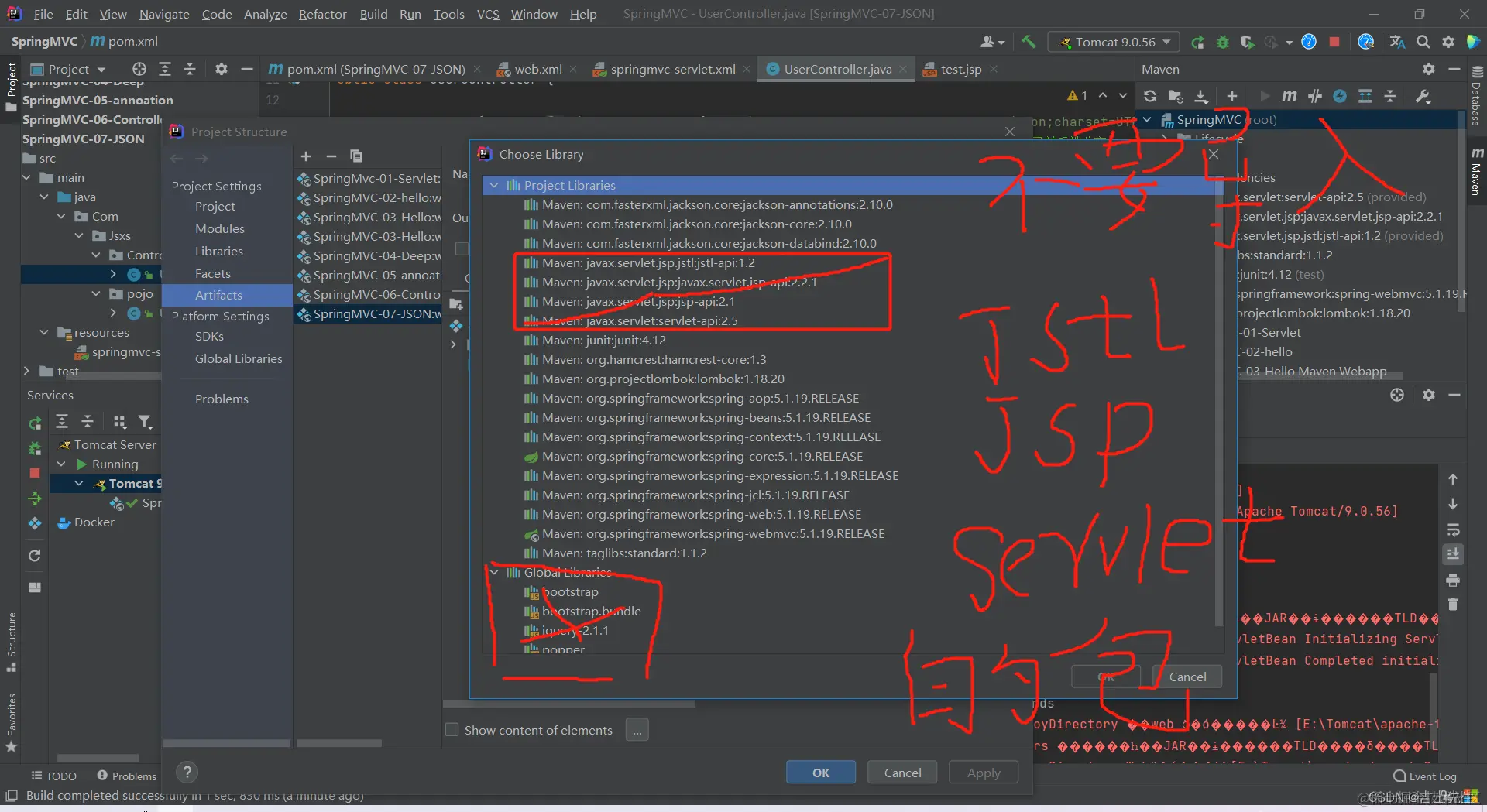Open Services panel settings gear

pos(1429,395)
